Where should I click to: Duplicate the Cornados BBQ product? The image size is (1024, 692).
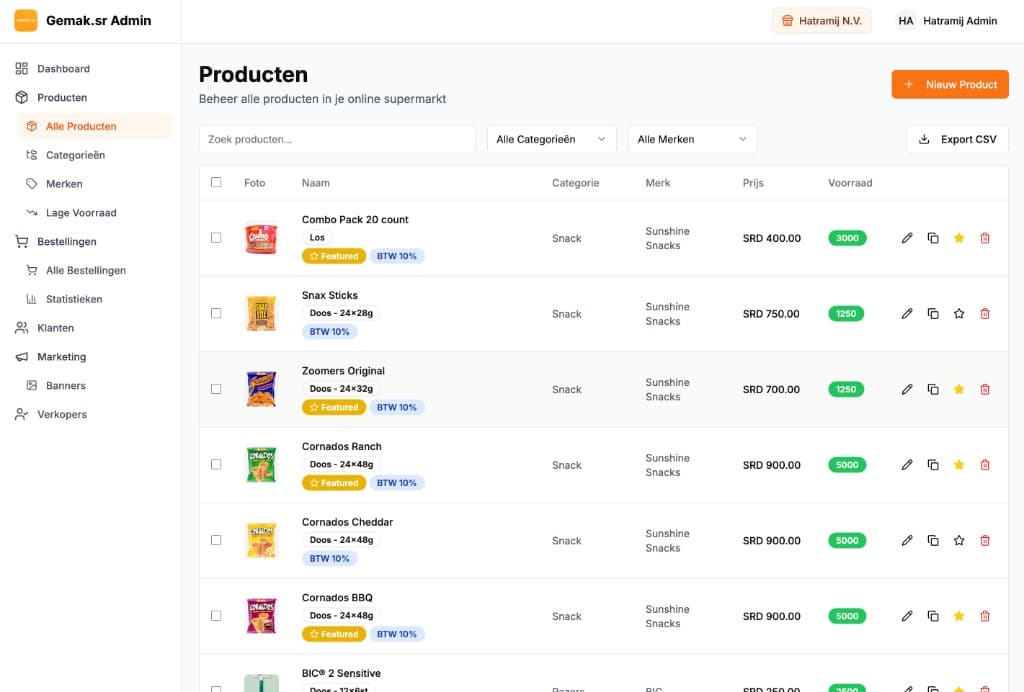coord(933,616)
